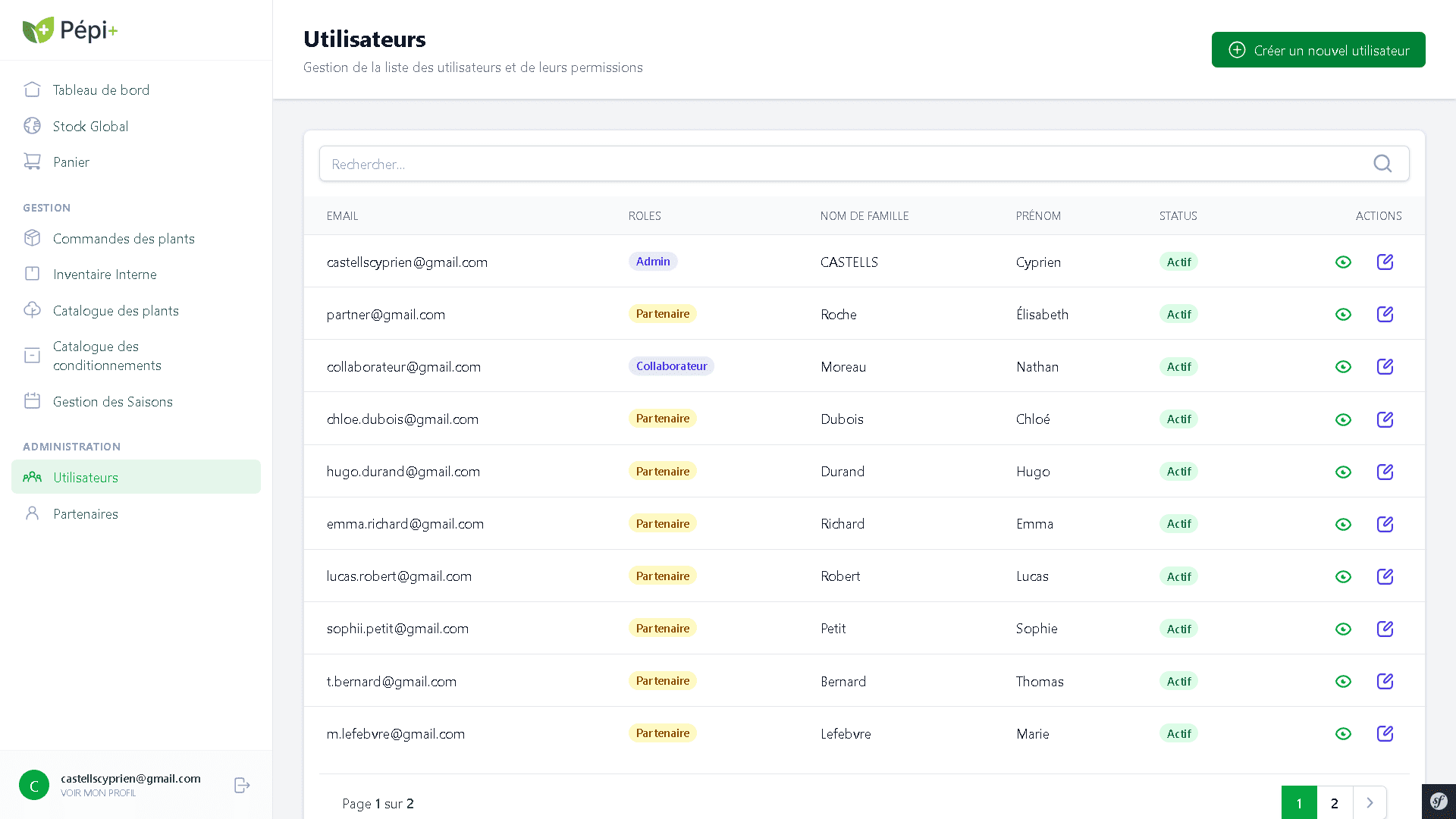Click the Tableau de bord home icon
Viewport: 1456px width, 819px height.
pos(32,89)
